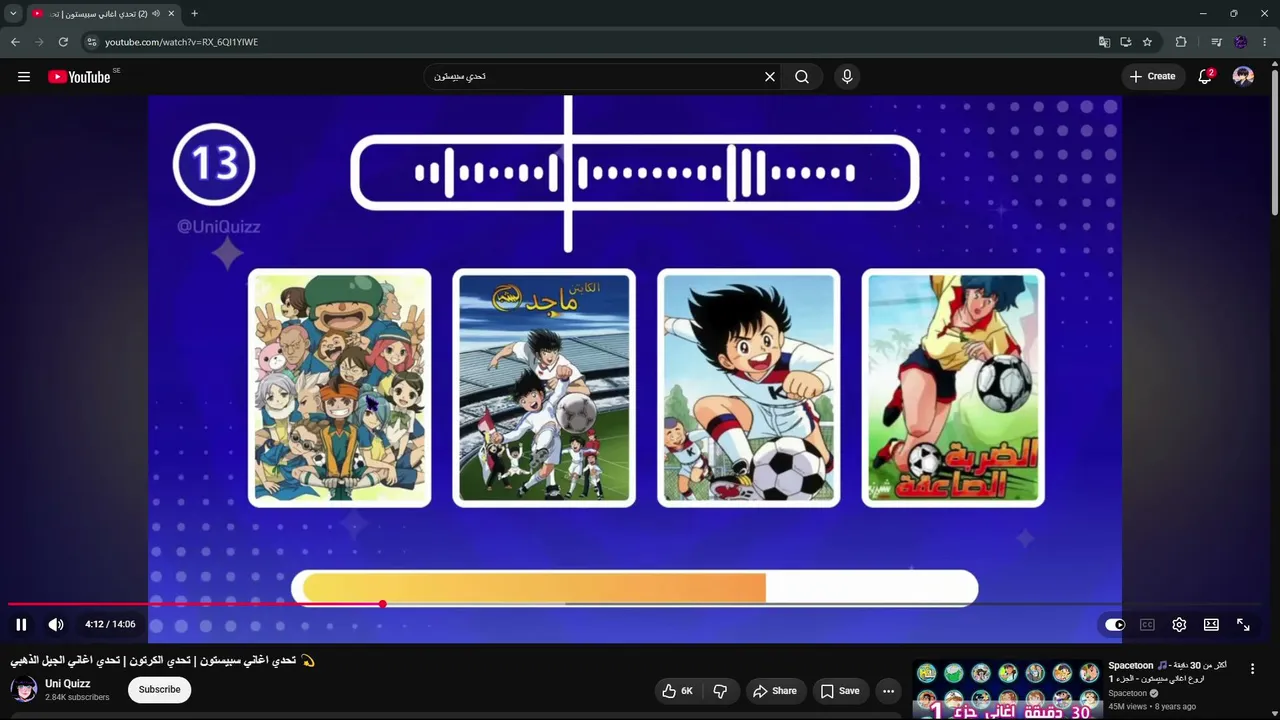
Task: Dislike the video with thumbs down
Action: coord(720,691)
